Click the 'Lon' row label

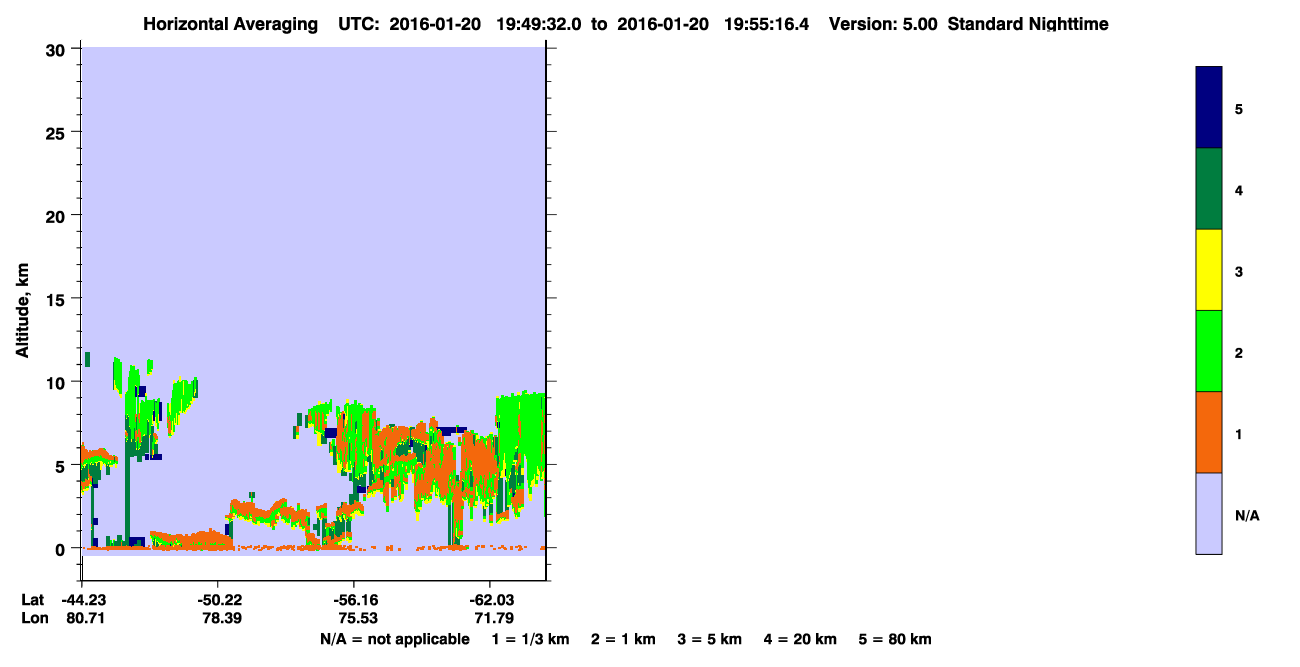(x=34, y=619)
